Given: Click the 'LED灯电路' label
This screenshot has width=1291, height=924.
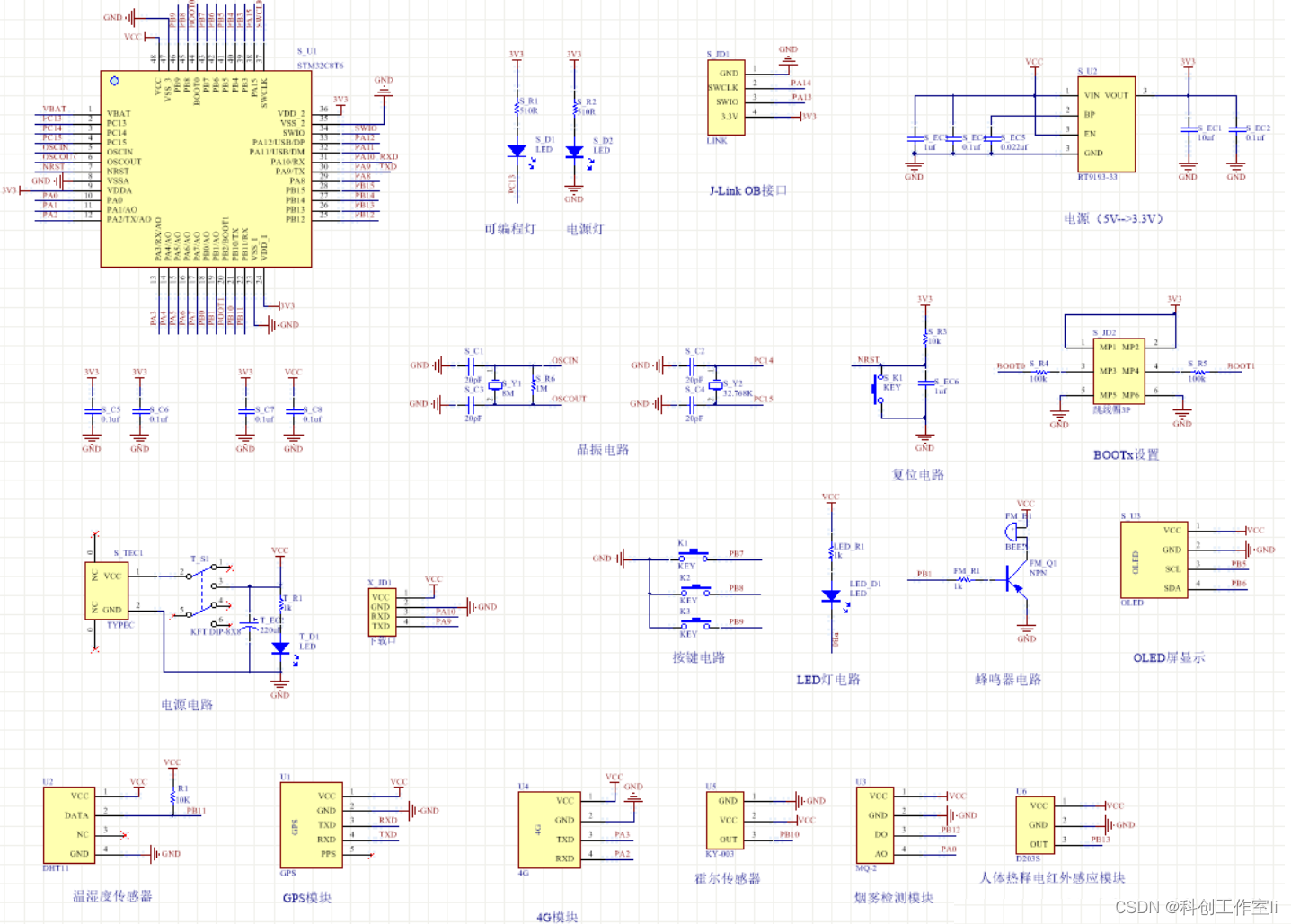Looking at the screenshot, I should coord(828,680).
